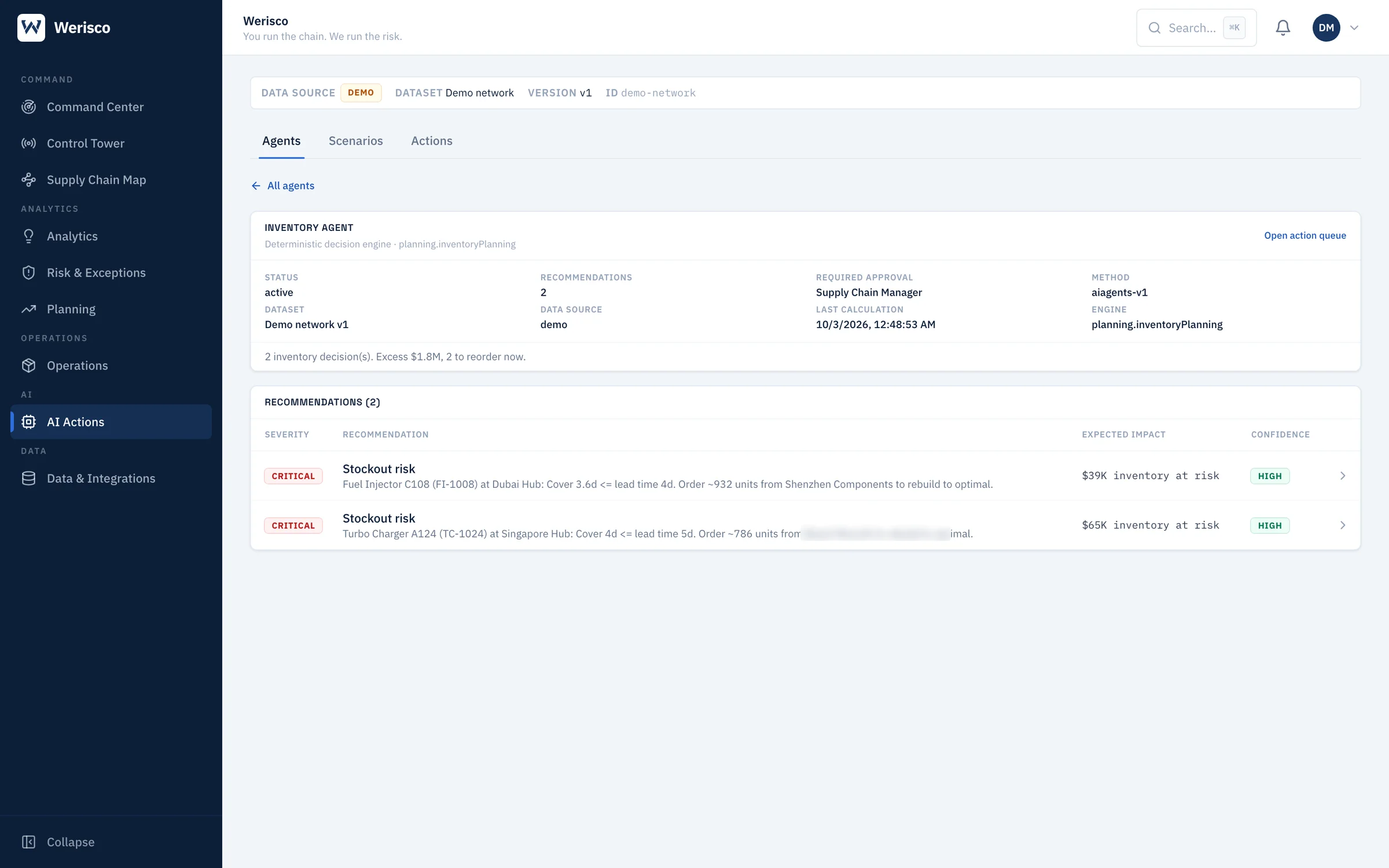Select AI Actions chip icon

point(28,422)
